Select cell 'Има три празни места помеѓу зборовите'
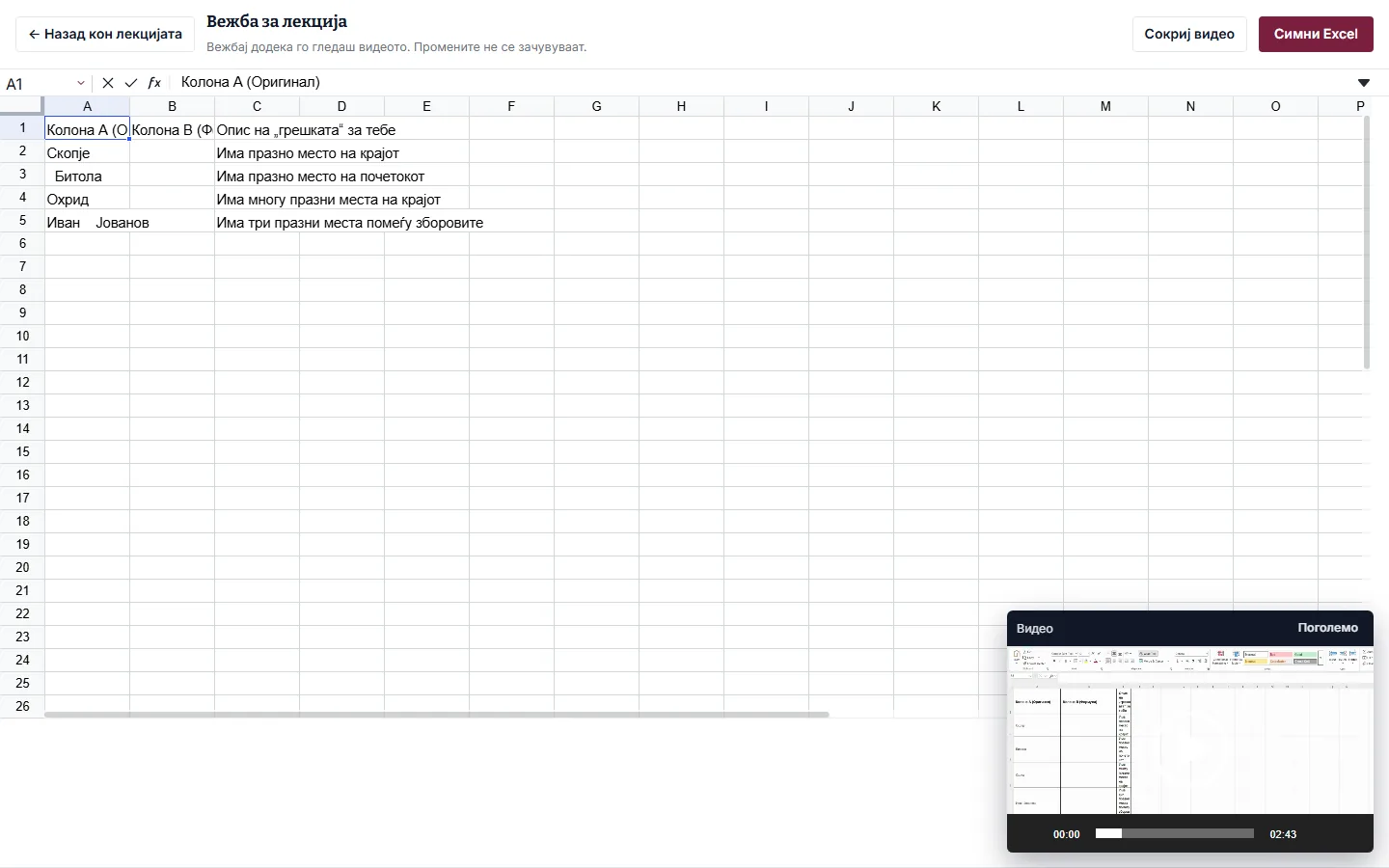The height and width of the screenshot is (868, 1389). (257, 222)
